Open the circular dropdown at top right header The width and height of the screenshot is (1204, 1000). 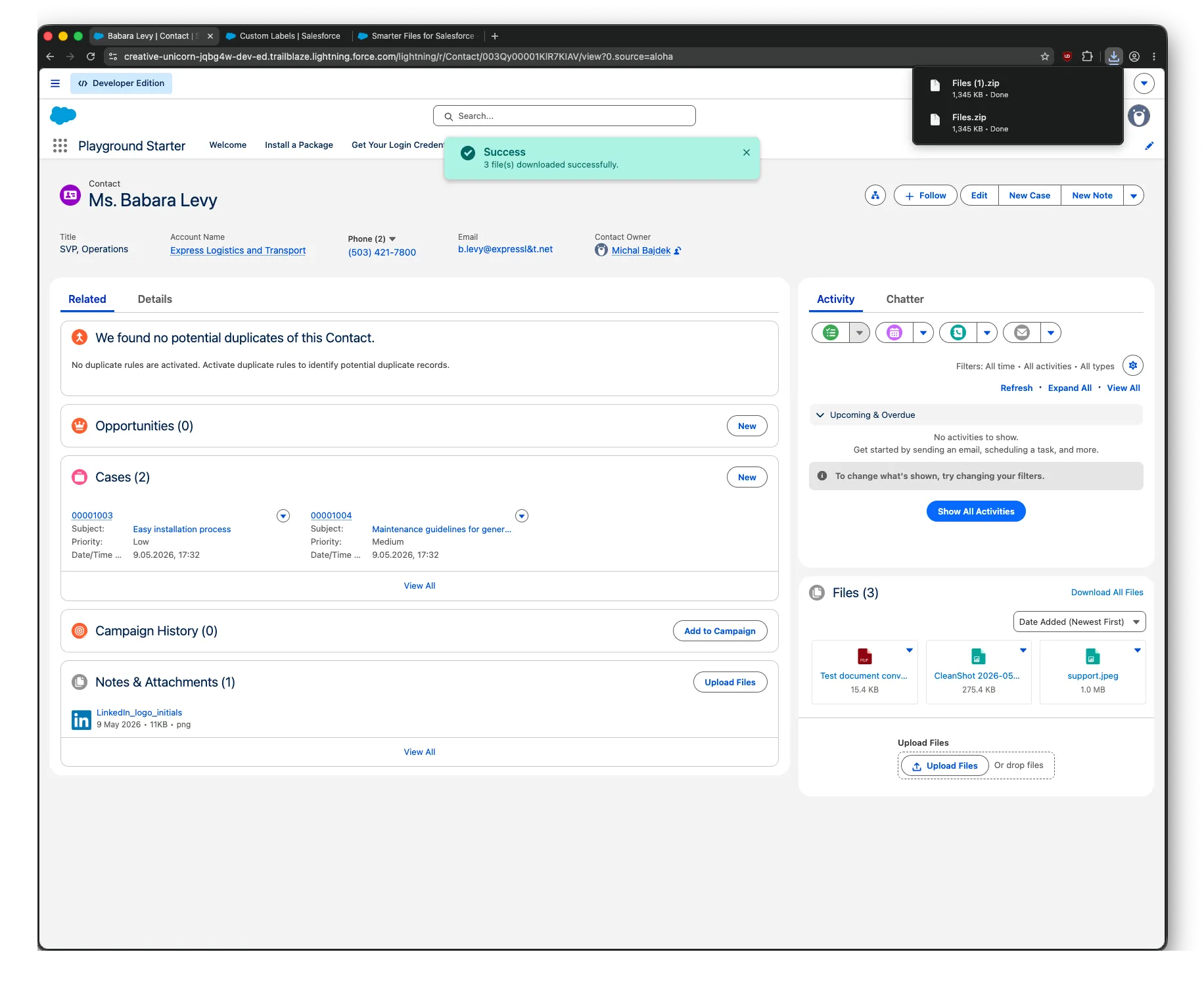click(x=1144, y=83)
